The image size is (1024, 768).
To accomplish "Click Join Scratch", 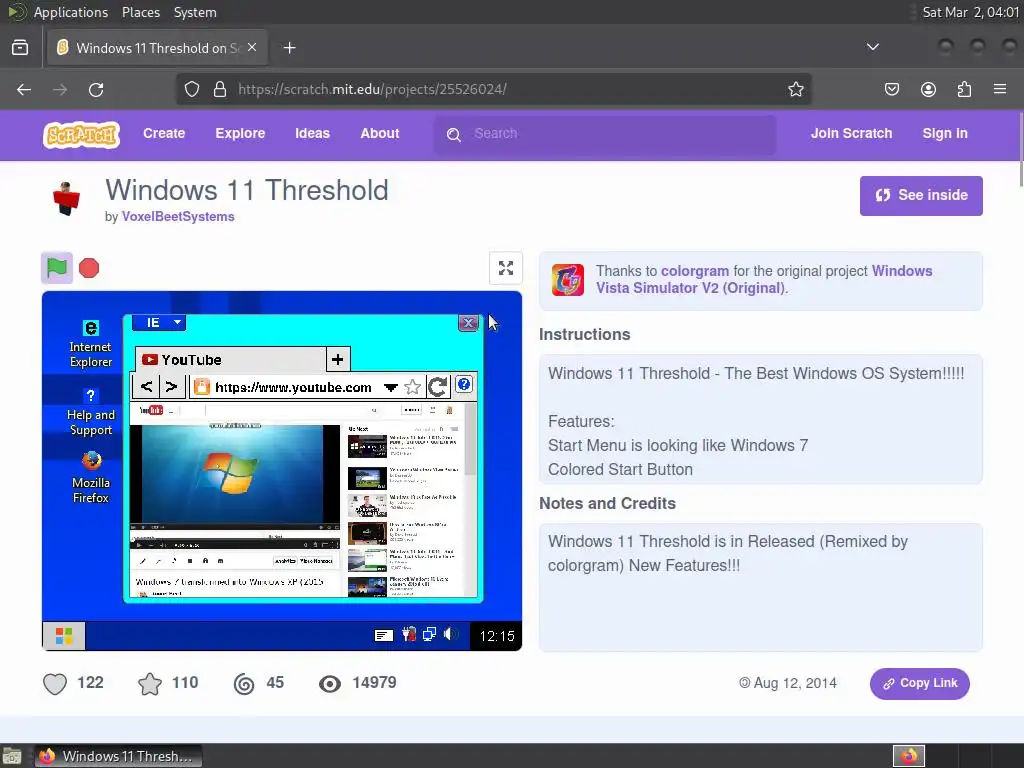I will (x=852, y=133).
